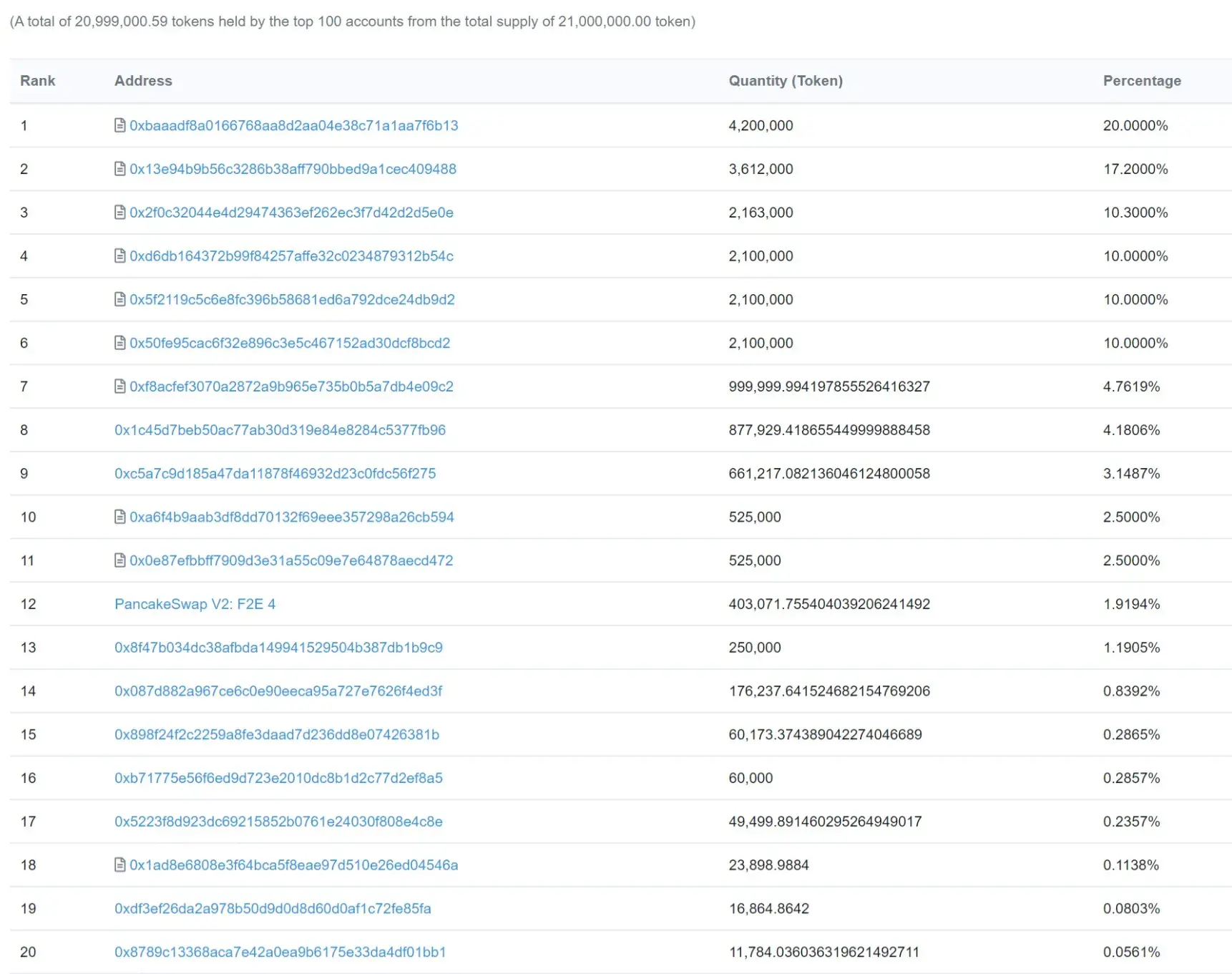Open rank 16 address 0xb71775e56f6ed9d723e2
This screenshot has width=1232, height=974.
pyautogui.click(x=278, y=778)
